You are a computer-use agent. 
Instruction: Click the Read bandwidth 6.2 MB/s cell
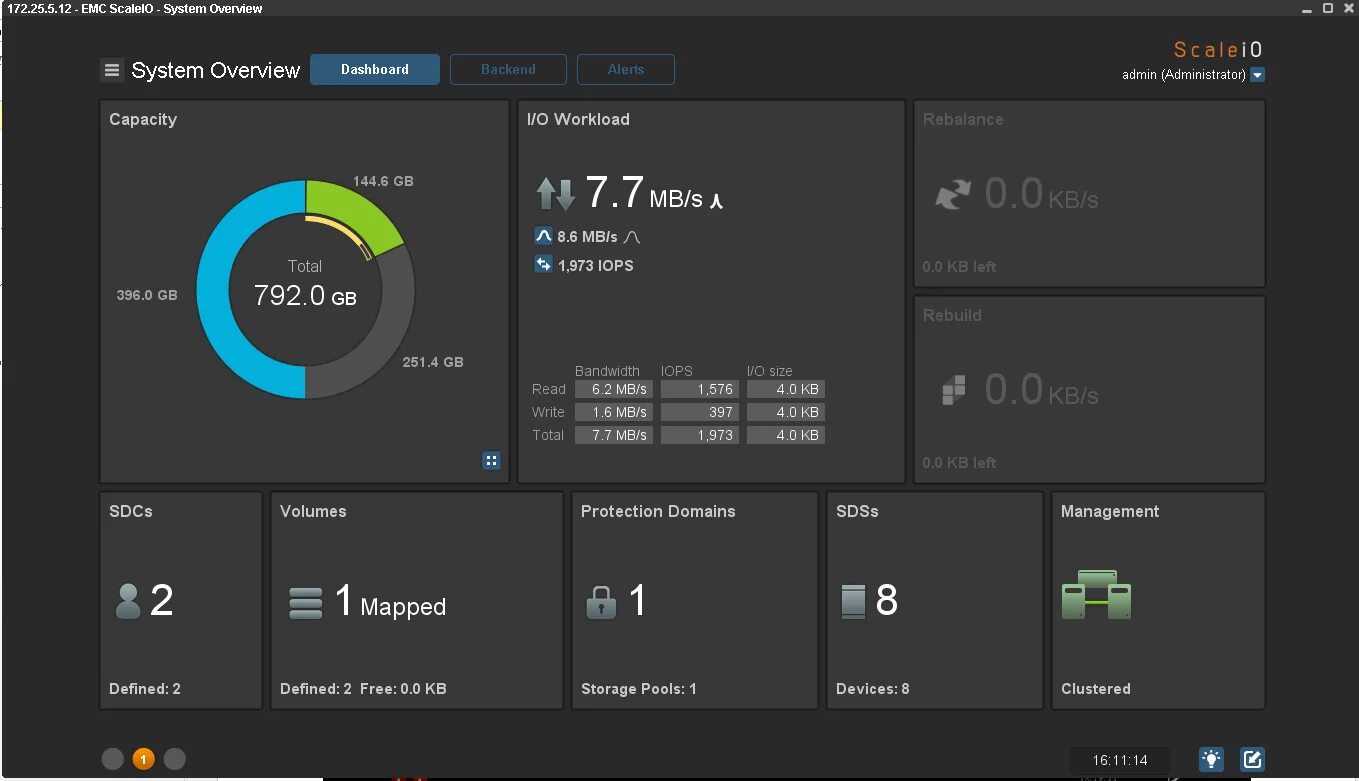point(614,389)
